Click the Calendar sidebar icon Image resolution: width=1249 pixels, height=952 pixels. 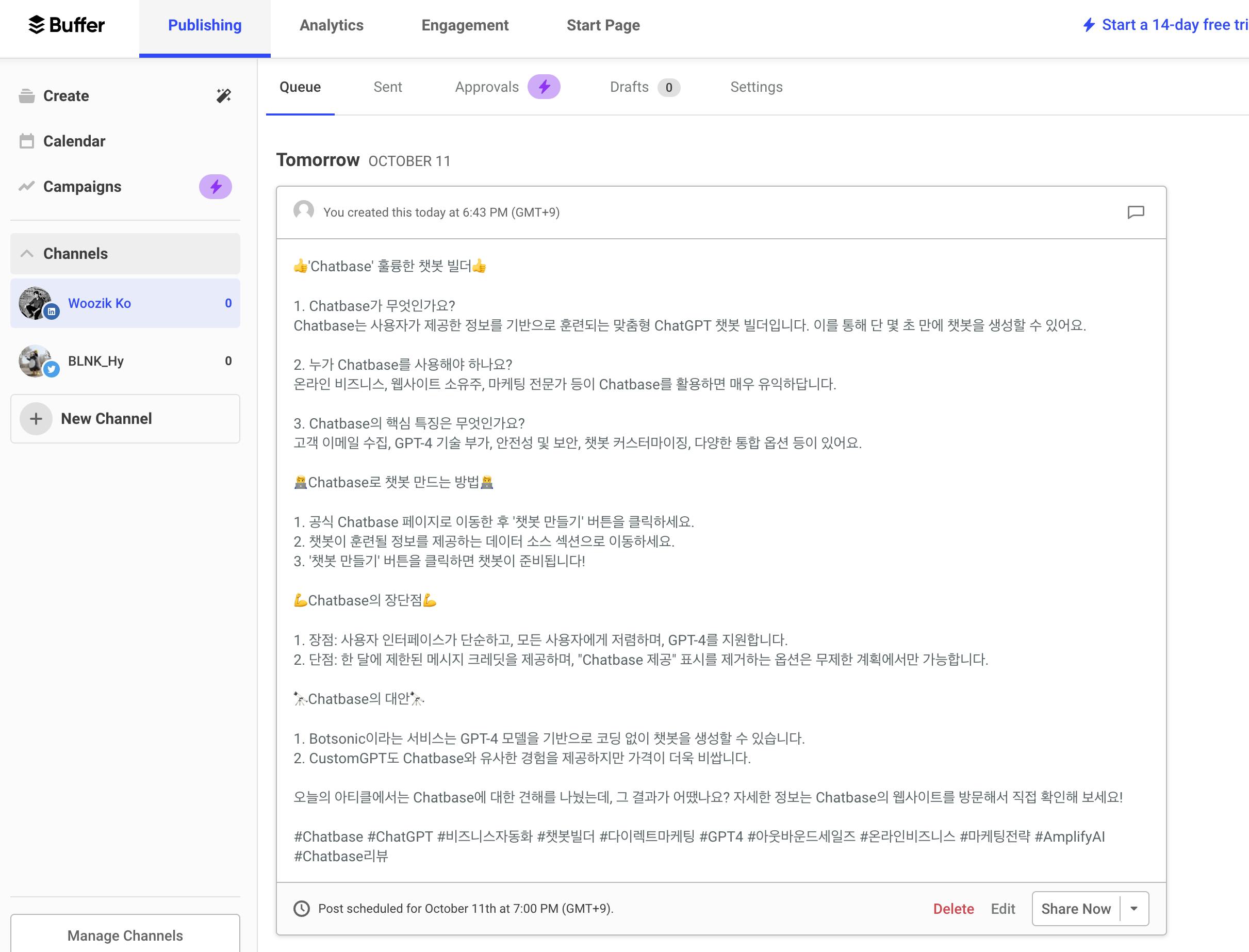pyautogui.click(x=27, y=141)
